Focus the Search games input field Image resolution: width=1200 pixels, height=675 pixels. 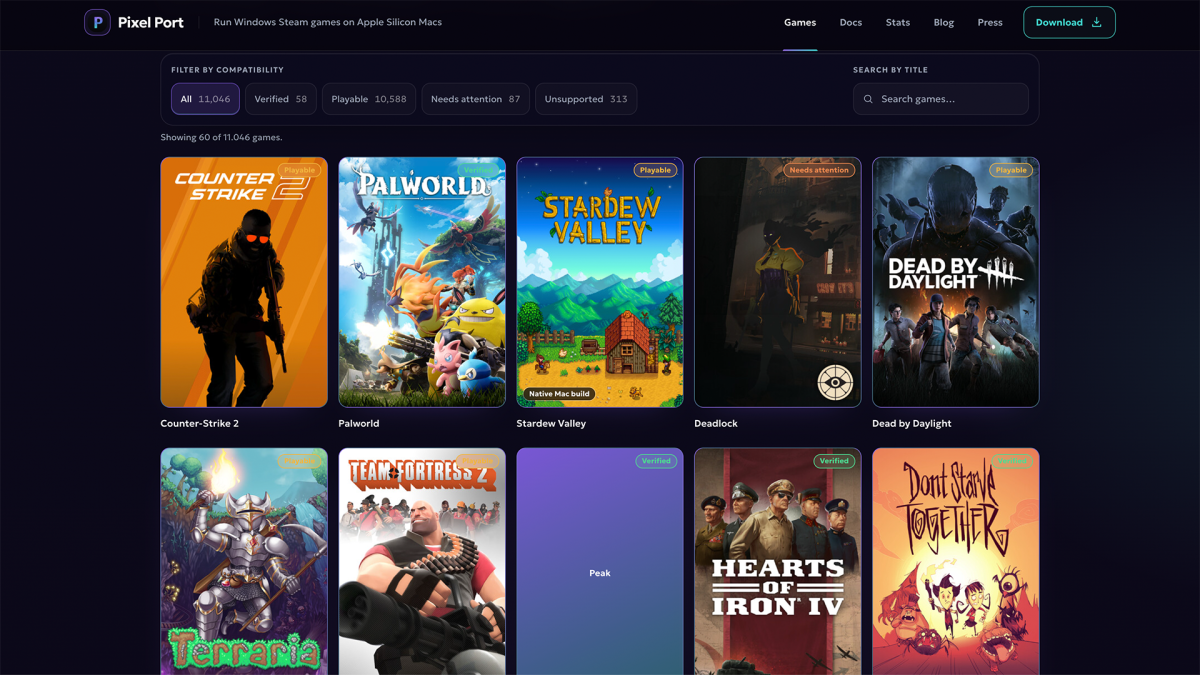[x=941, y=99]
